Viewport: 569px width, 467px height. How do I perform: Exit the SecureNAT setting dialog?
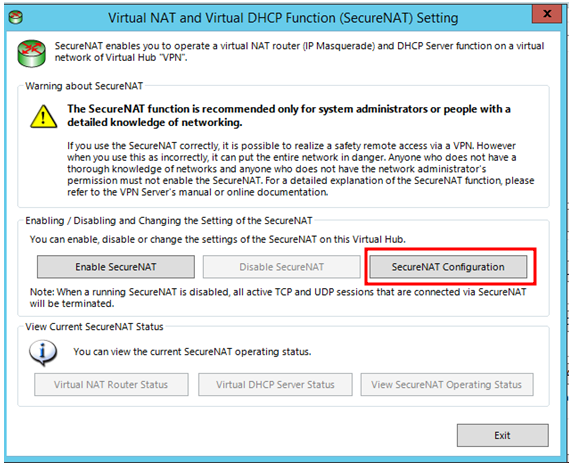click(503, 435)
